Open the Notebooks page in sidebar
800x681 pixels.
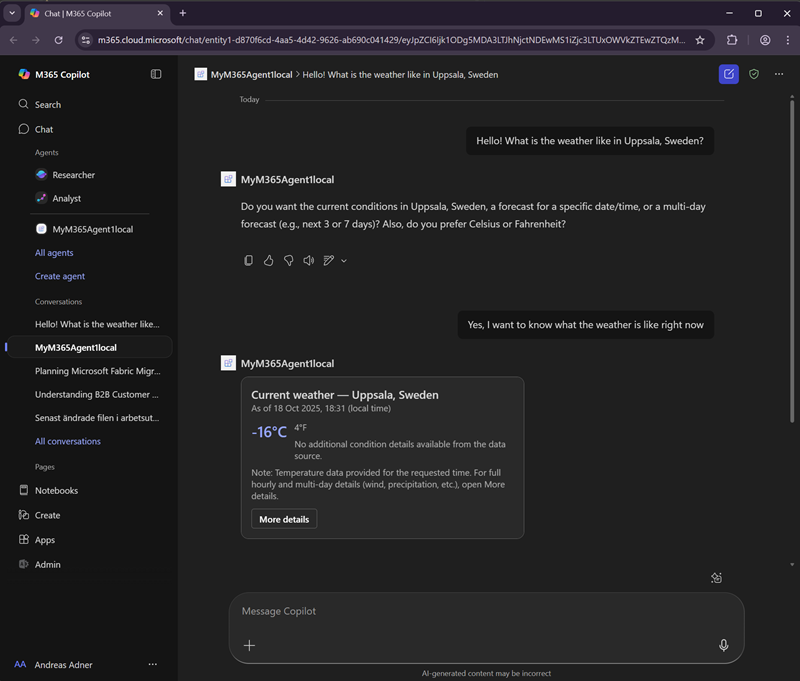(56, 491)
